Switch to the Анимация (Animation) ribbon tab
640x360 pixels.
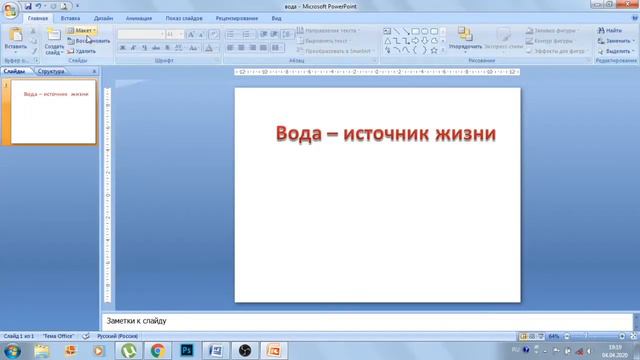tap(139, 18)
